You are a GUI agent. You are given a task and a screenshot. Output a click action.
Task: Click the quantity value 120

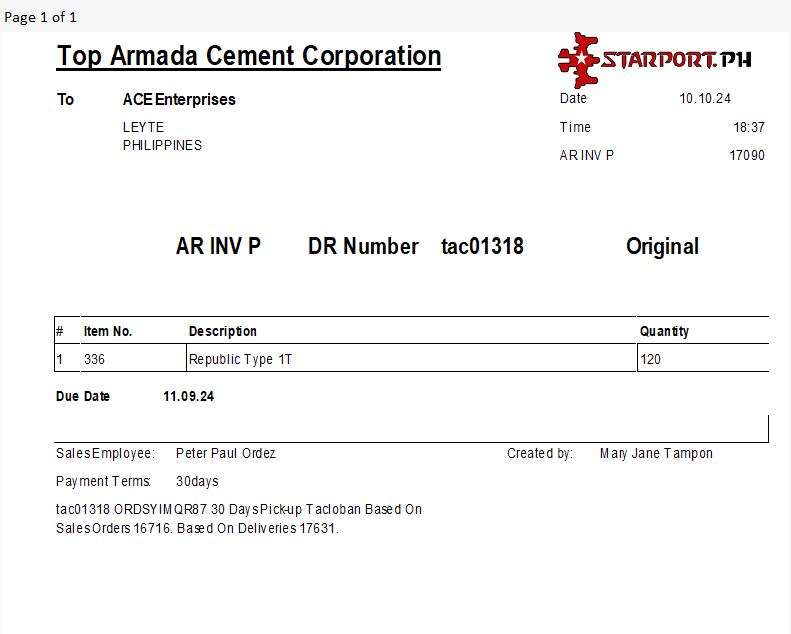650,359
